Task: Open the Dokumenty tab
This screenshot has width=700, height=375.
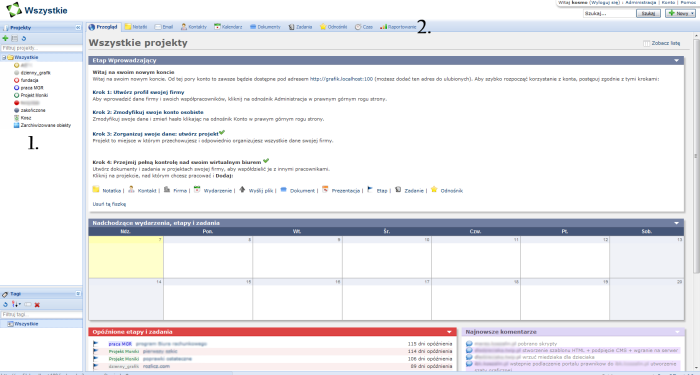Action: (x=265, y=27)
